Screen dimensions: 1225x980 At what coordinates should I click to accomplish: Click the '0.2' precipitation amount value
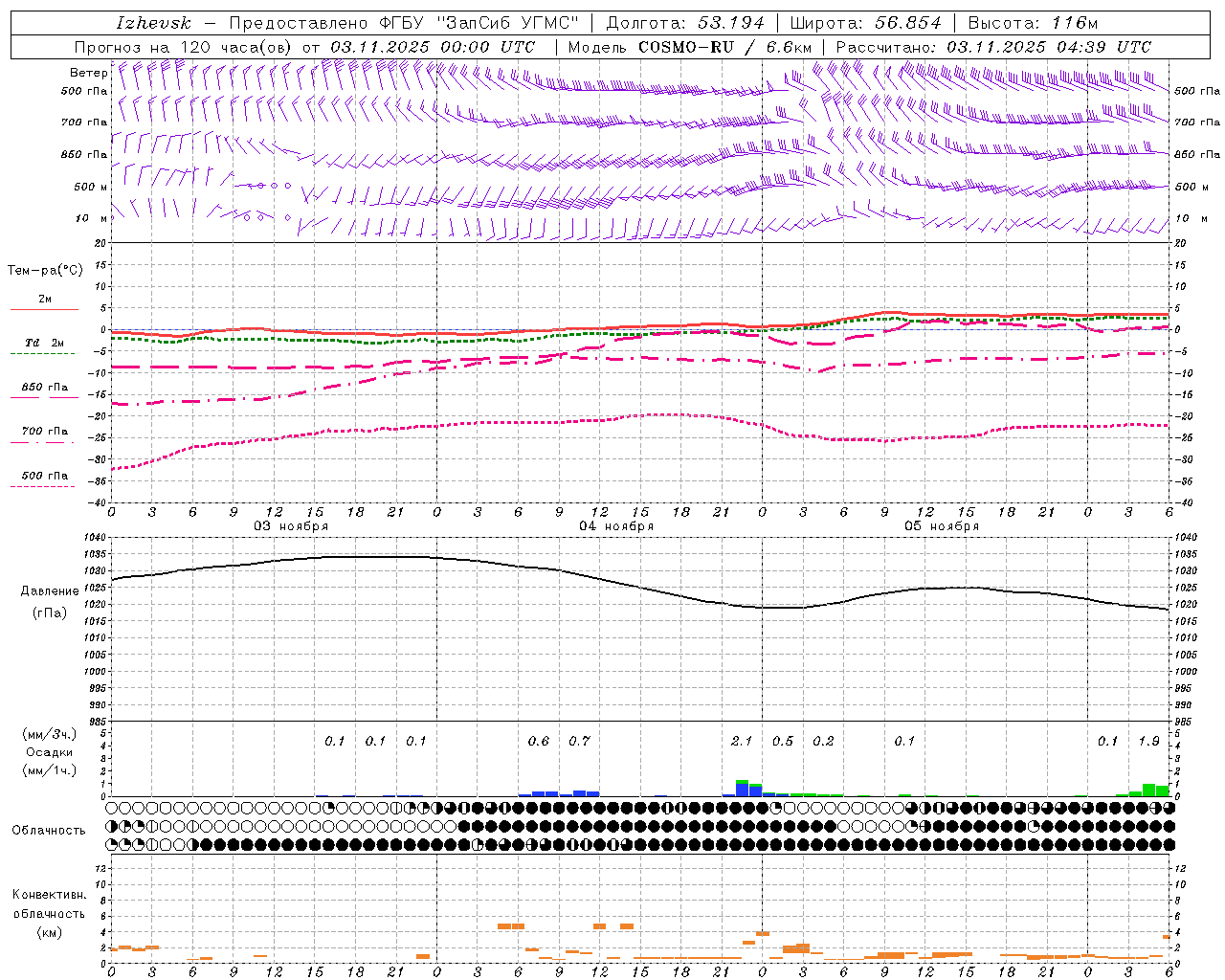[x=823, y=741]
